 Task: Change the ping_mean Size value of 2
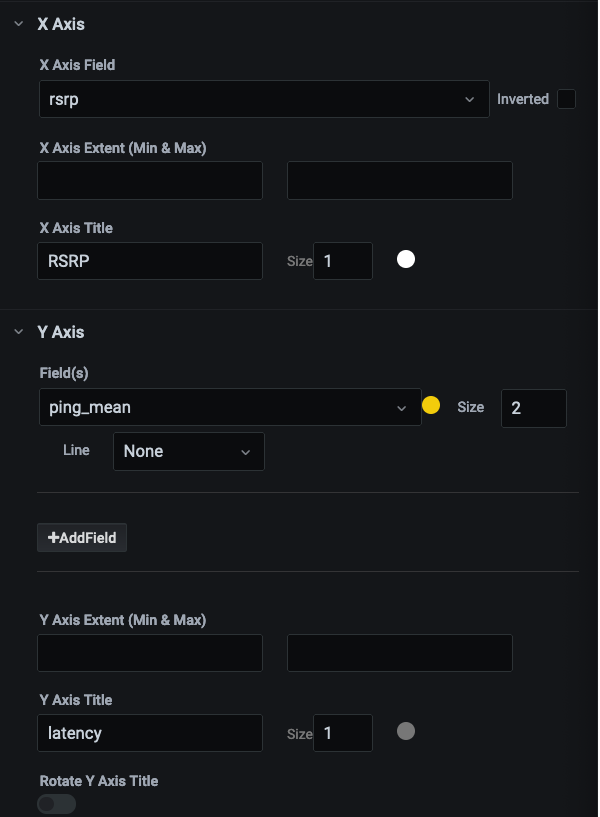coord(533,408)
